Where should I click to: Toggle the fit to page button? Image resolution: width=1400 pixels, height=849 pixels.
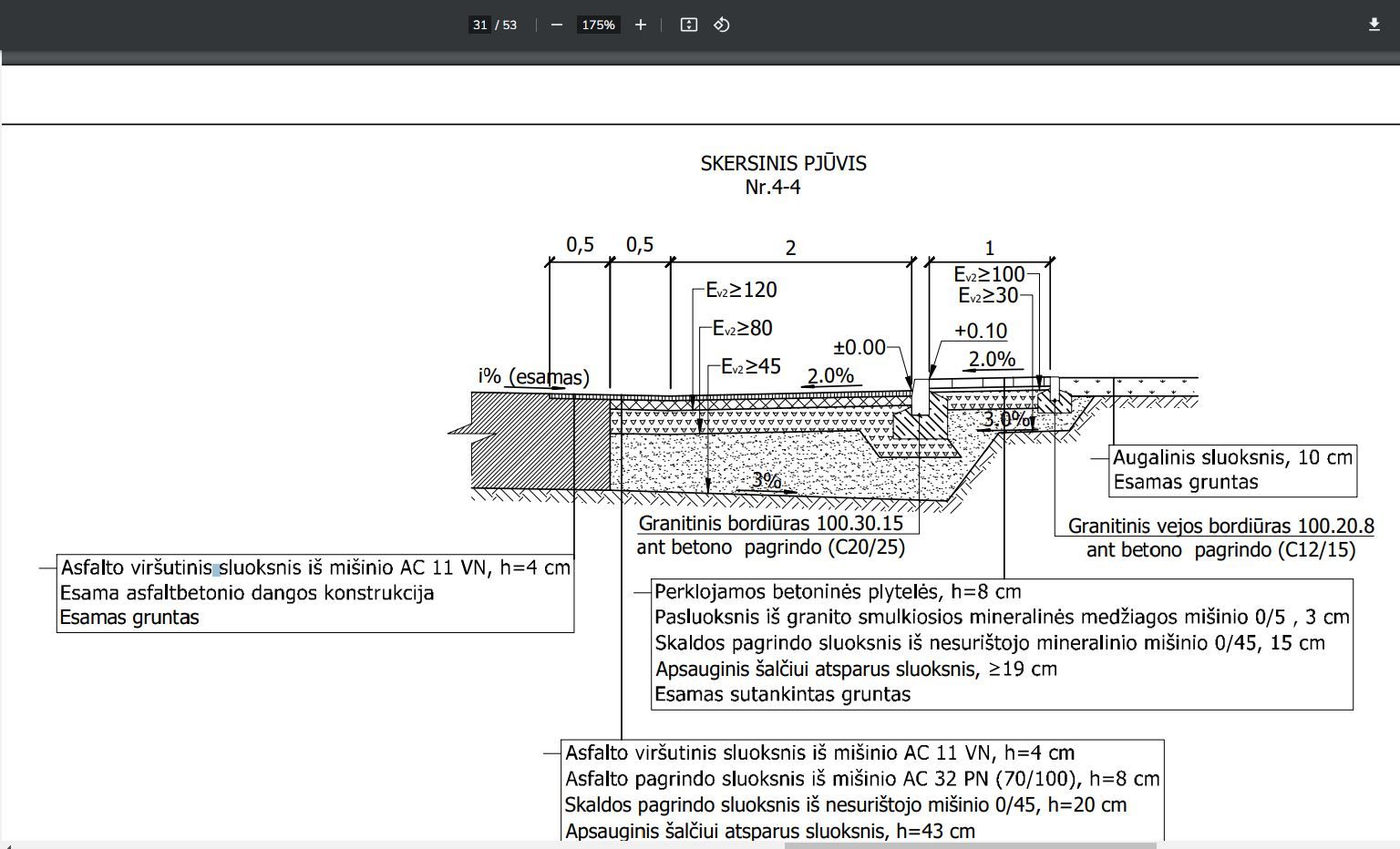689,25
